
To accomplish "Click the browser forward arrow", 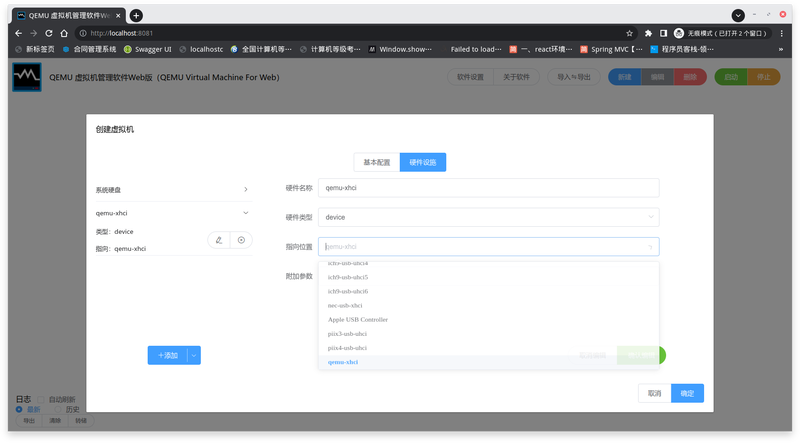I will pyautogui.click(x=34, y=33).
